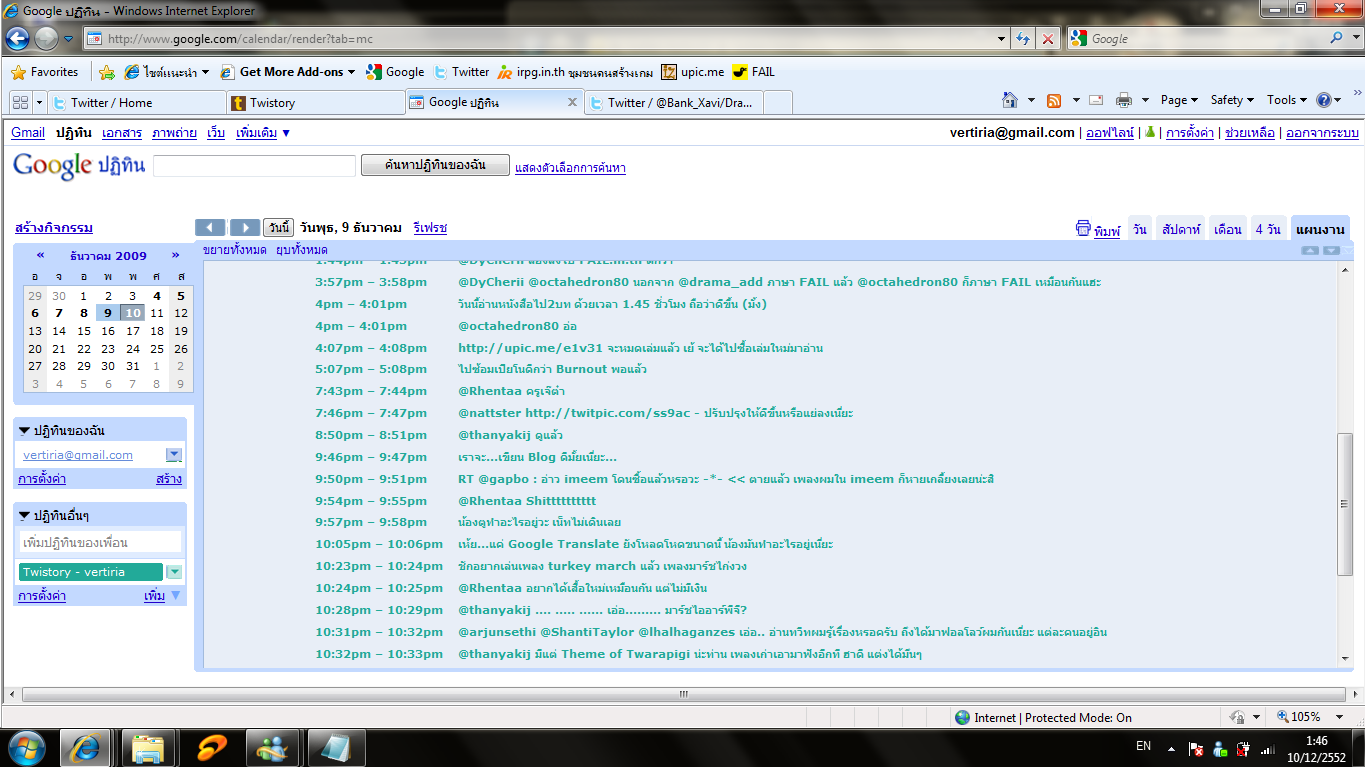Screen dimensions: 1365x767
Task: Open the Safety menu in command bar
Action: [x=1233, y=100]
